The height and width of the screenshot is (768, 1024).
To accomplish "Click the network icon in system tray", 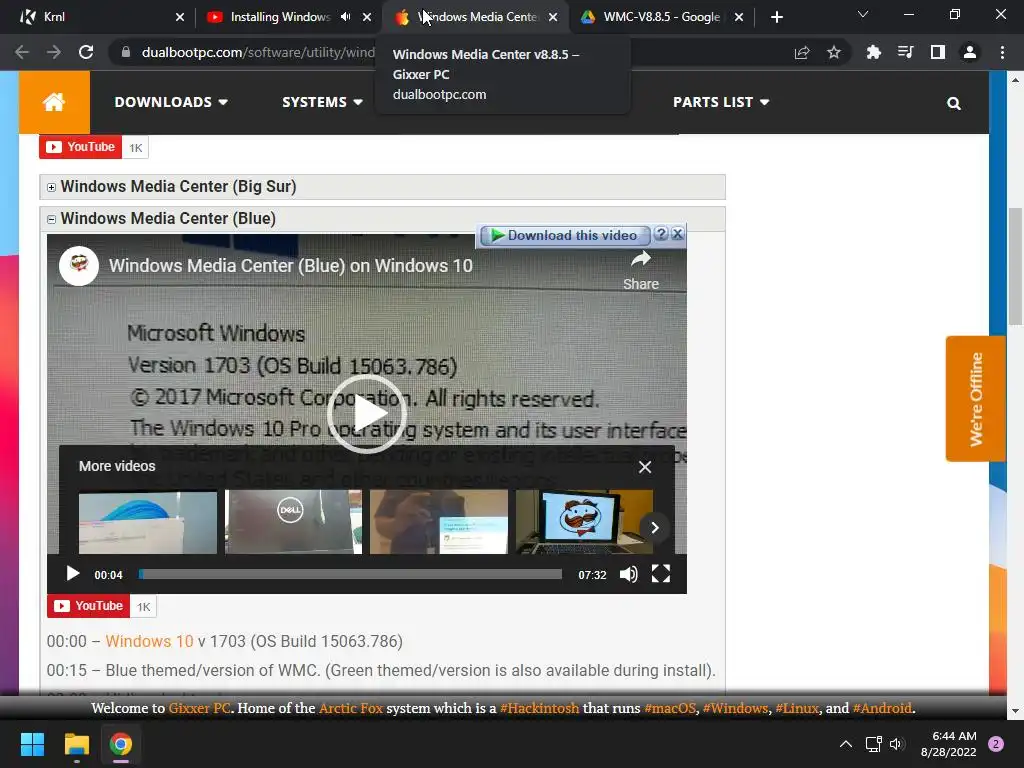I will (x=873, y=744).
